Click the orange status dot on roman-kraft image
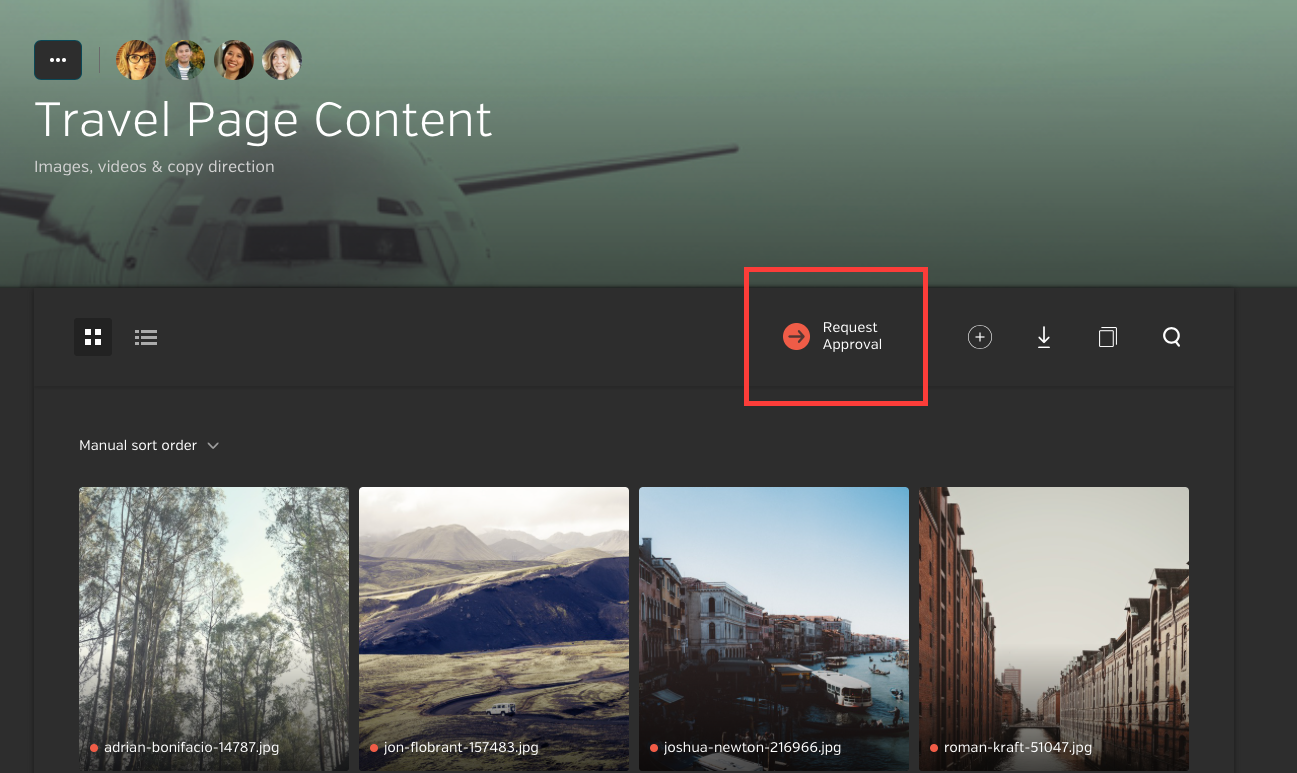The width and height of the screenshot is (1297, 773). pyautogui.click(x=934, y=748)
